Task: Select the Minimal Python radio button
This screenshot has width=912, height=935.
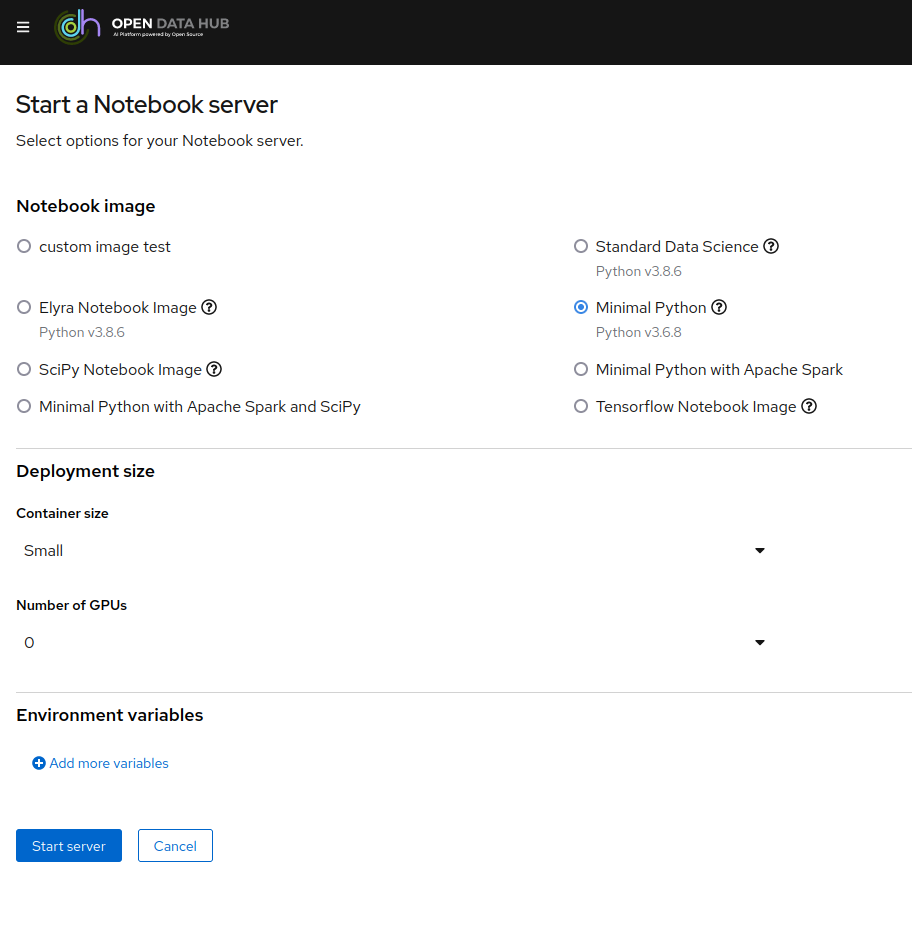Action: coord(581,307)
